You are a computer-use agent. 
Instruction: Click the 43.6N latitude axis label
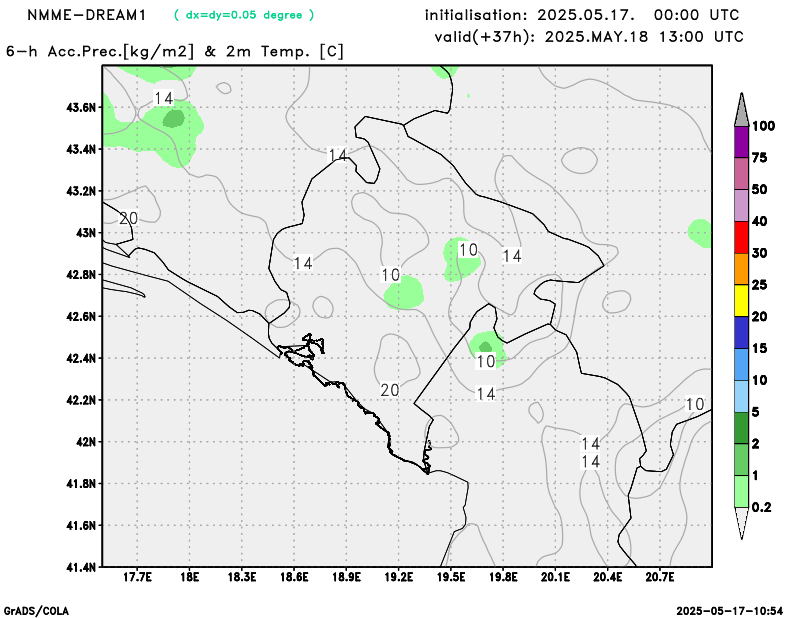coord(81,108)
